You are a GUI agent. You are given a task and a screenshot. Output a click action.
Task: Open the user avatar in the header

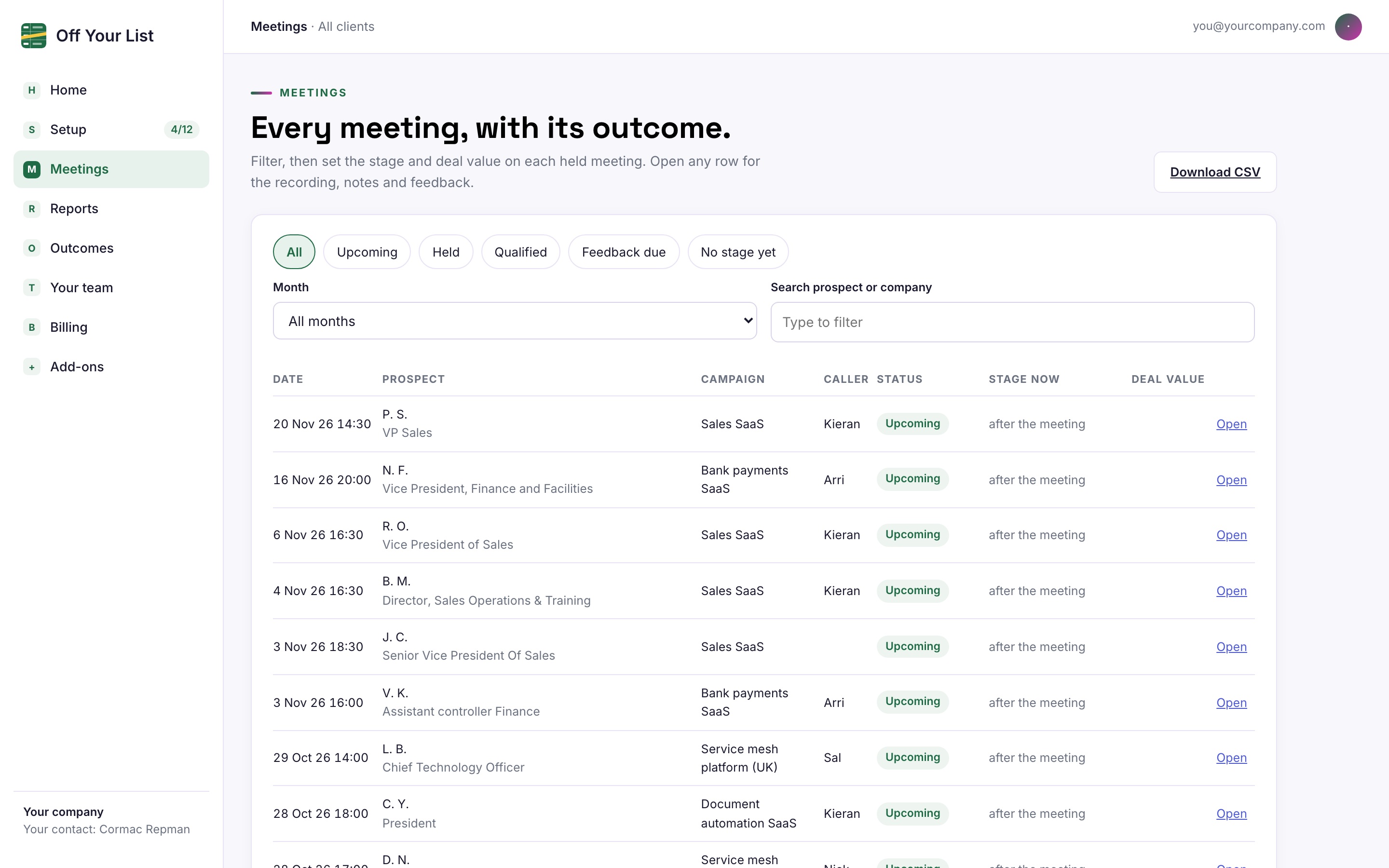pyautogui.click(x=1348, y=27)
